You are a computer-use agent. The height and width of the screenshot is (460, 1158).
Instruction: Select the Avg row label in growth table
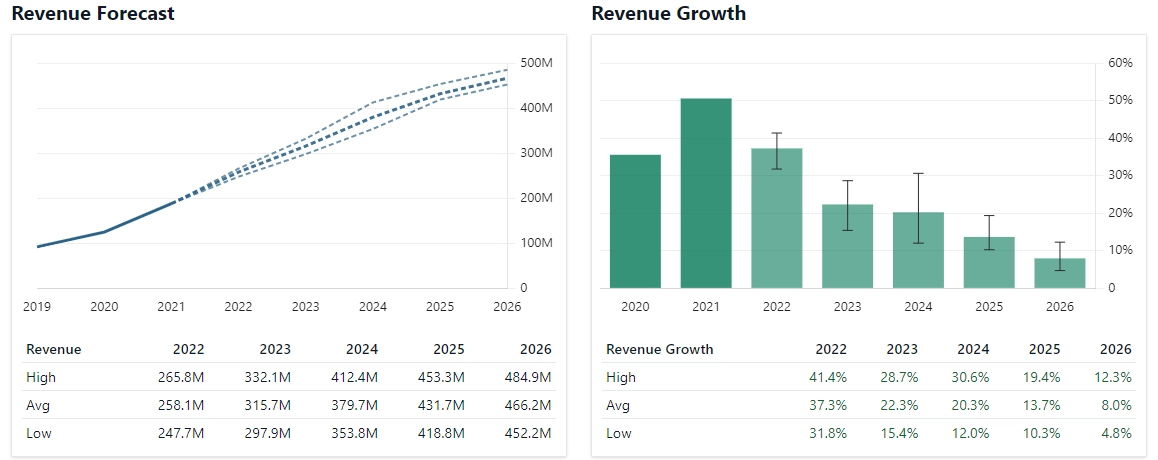(x=619, y=405)
